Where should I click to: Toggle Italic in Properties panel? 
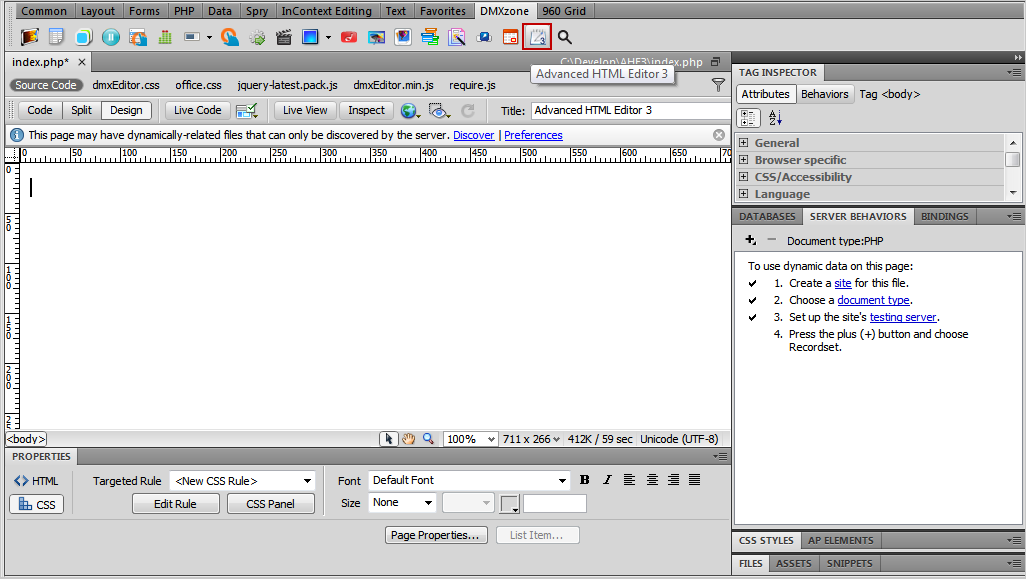(x=607, y=480)
